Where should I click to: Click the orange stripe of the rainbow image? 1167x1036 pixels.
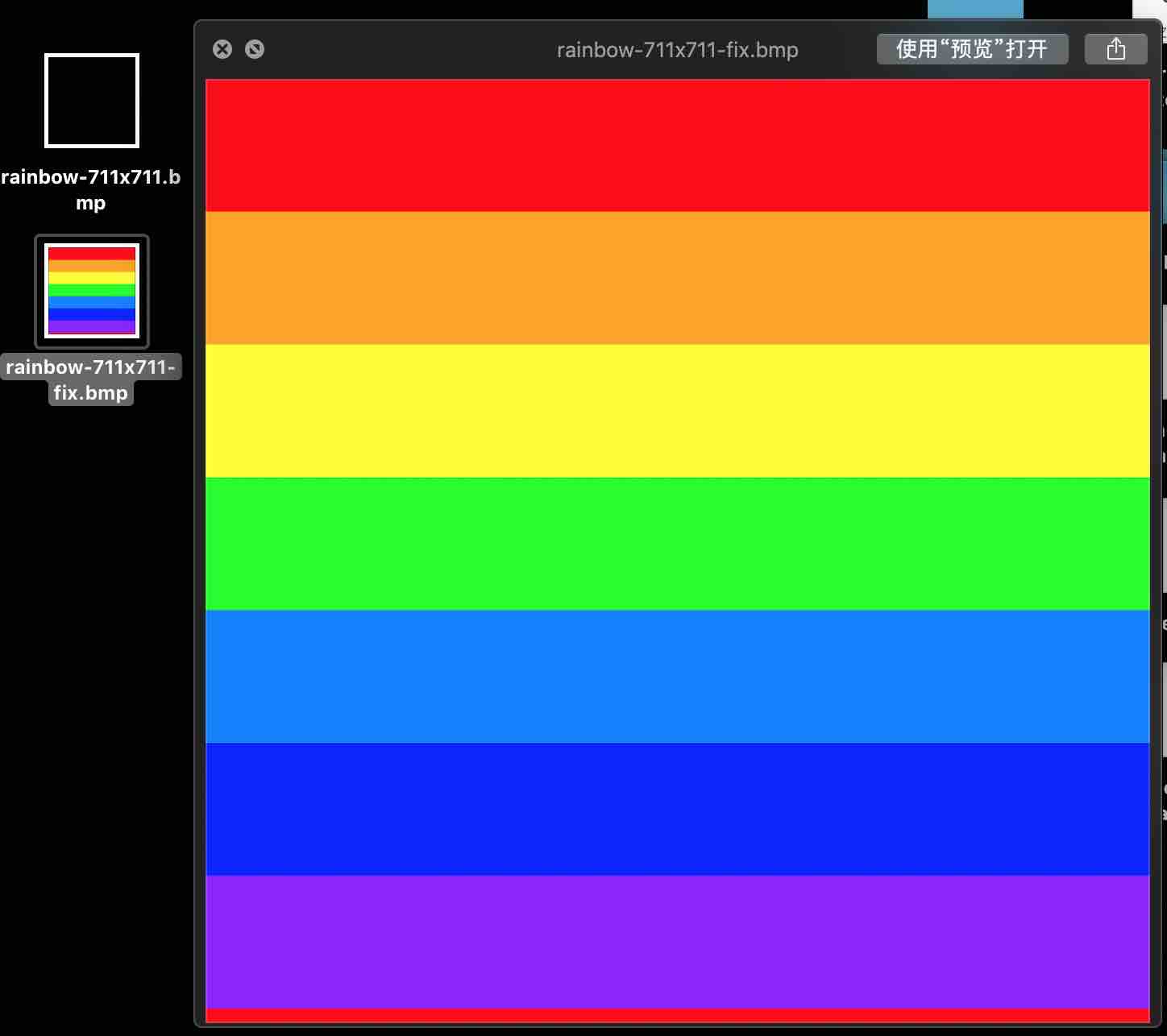[677, 278]
